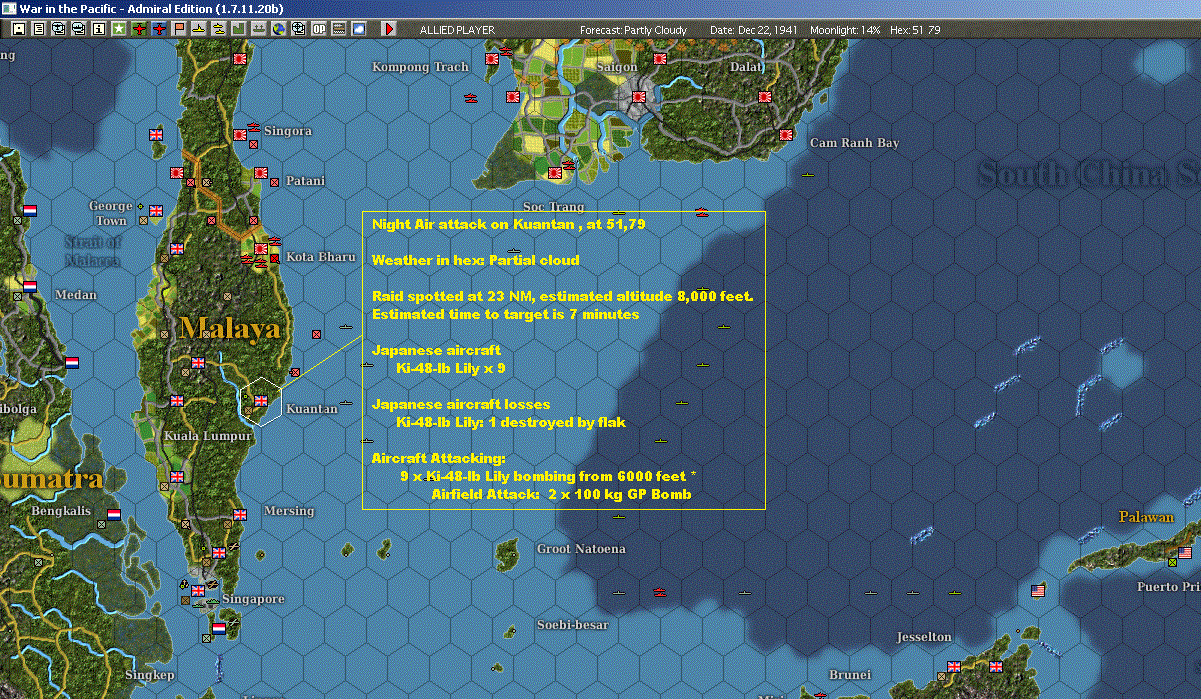Click the Kuantan city label
The width and height of the screenshot is (1201, 699).
[x=312, y=409]
